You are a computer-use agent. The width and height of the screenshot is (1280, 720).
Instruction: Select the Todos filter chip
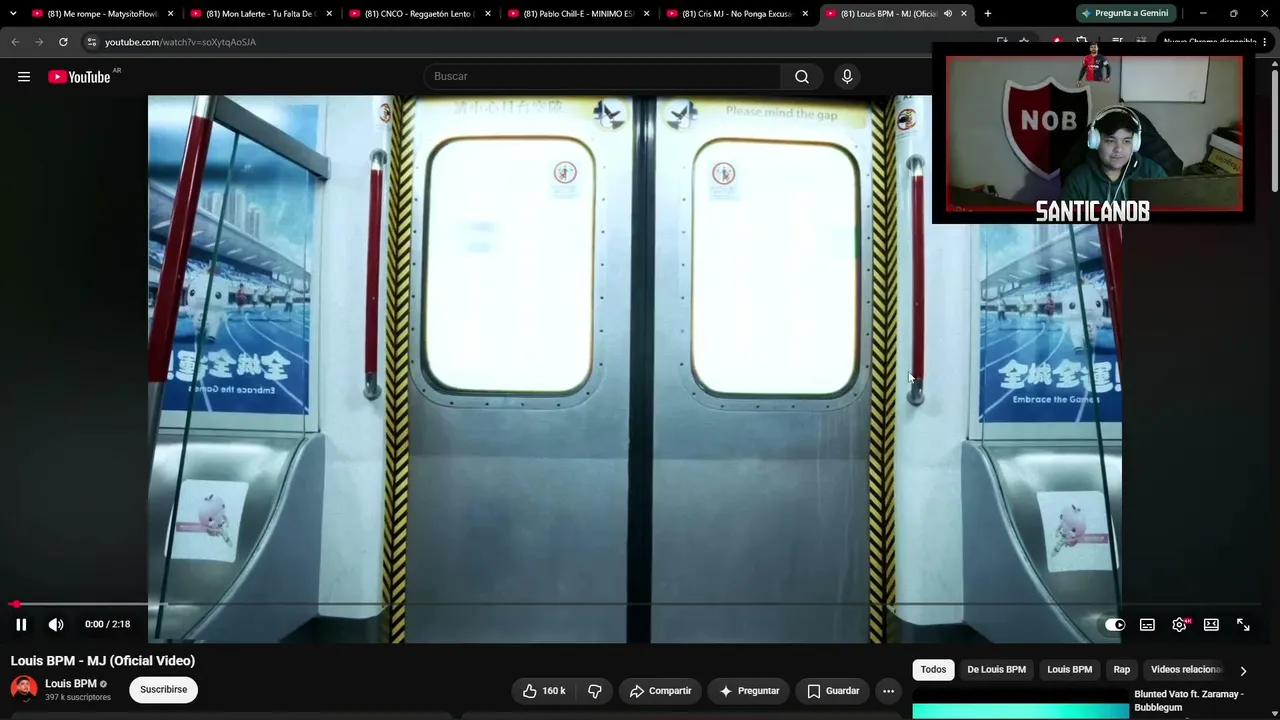pyautogui.click(x=933, y=670)
